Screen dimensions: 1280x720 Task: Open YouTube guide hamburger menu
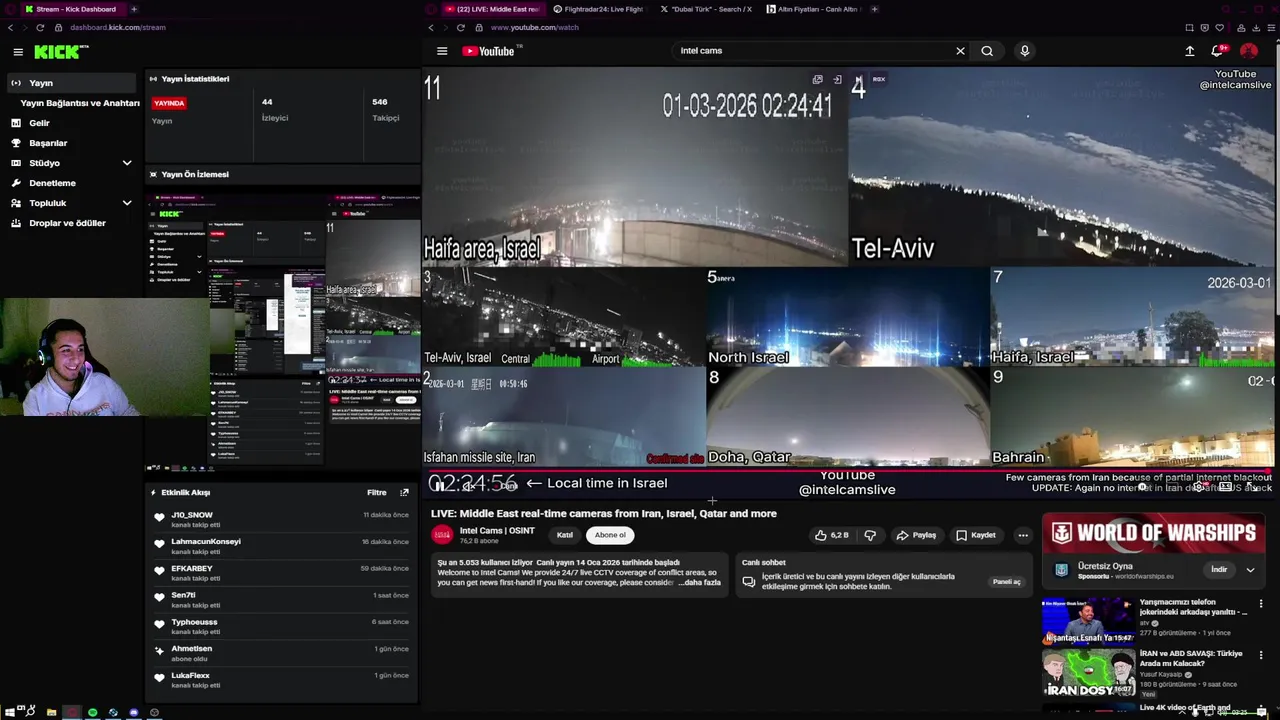[442, 51]
